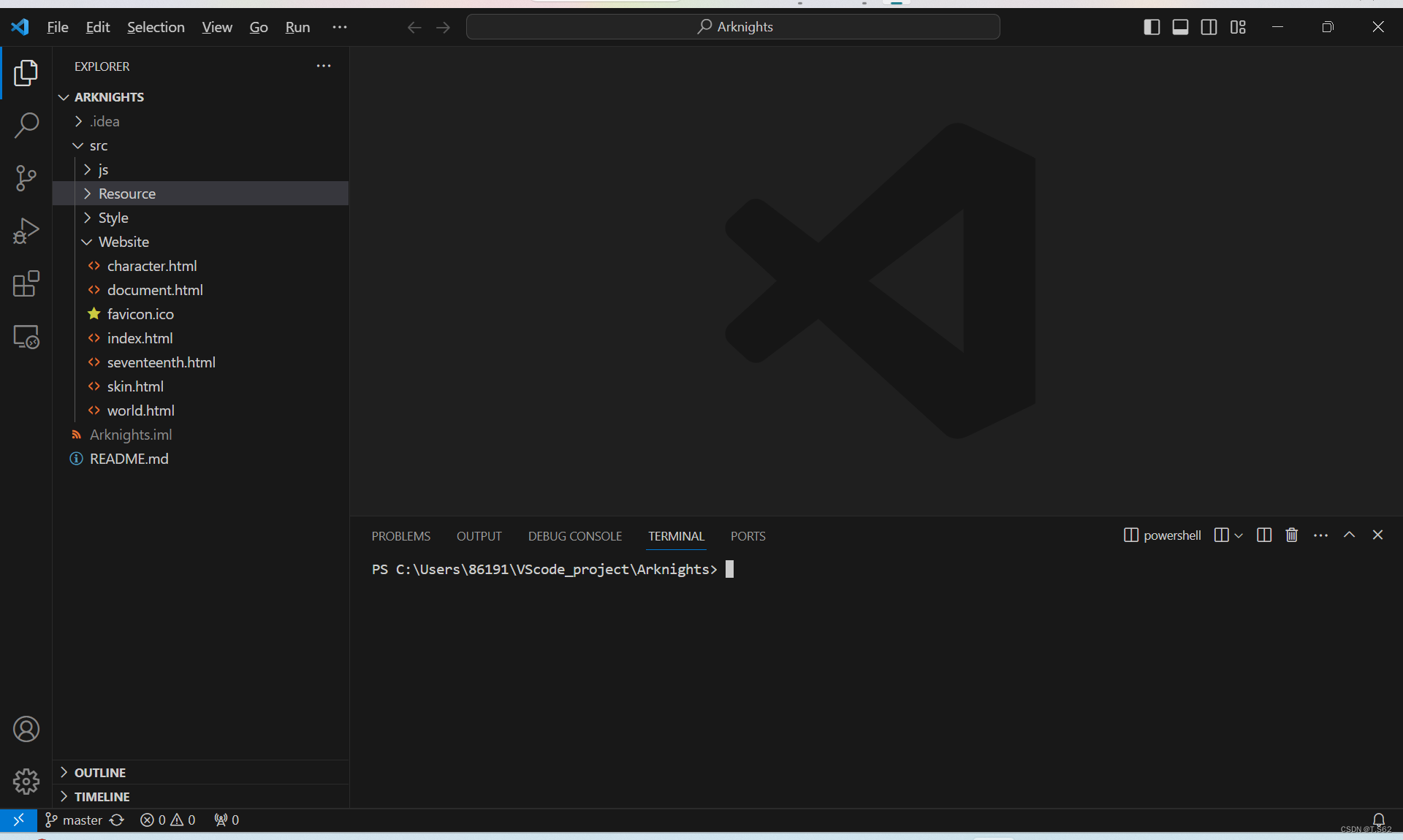This screenshot has width=1403, height=840.
Task: Toggle the secondary side bar
Action: pyautogui.click(x=1209, y=27)
